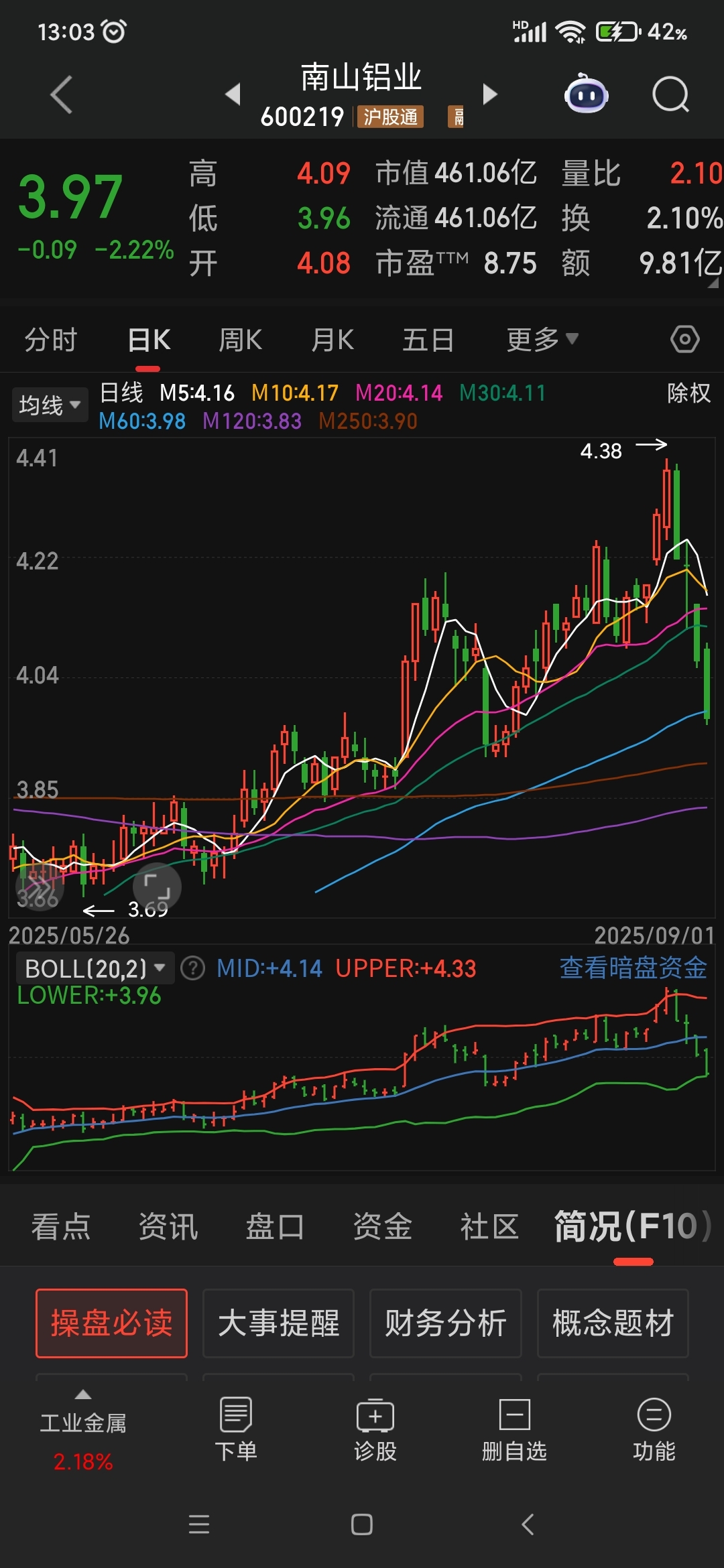Tap the stock title 南山铝业

point(361,78)
